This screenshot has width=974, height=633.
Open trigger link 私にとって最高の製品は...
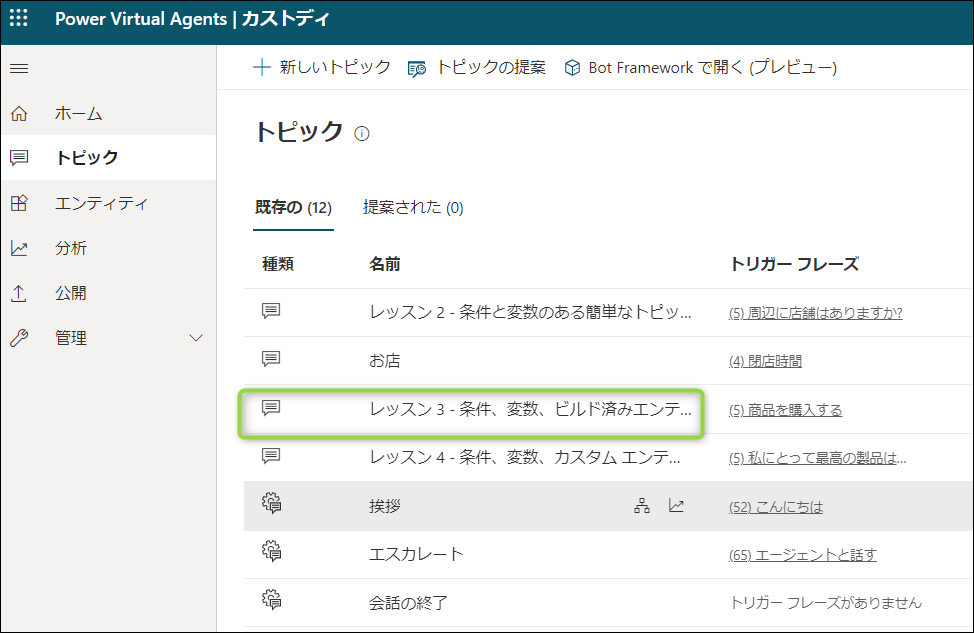point(817,458)
